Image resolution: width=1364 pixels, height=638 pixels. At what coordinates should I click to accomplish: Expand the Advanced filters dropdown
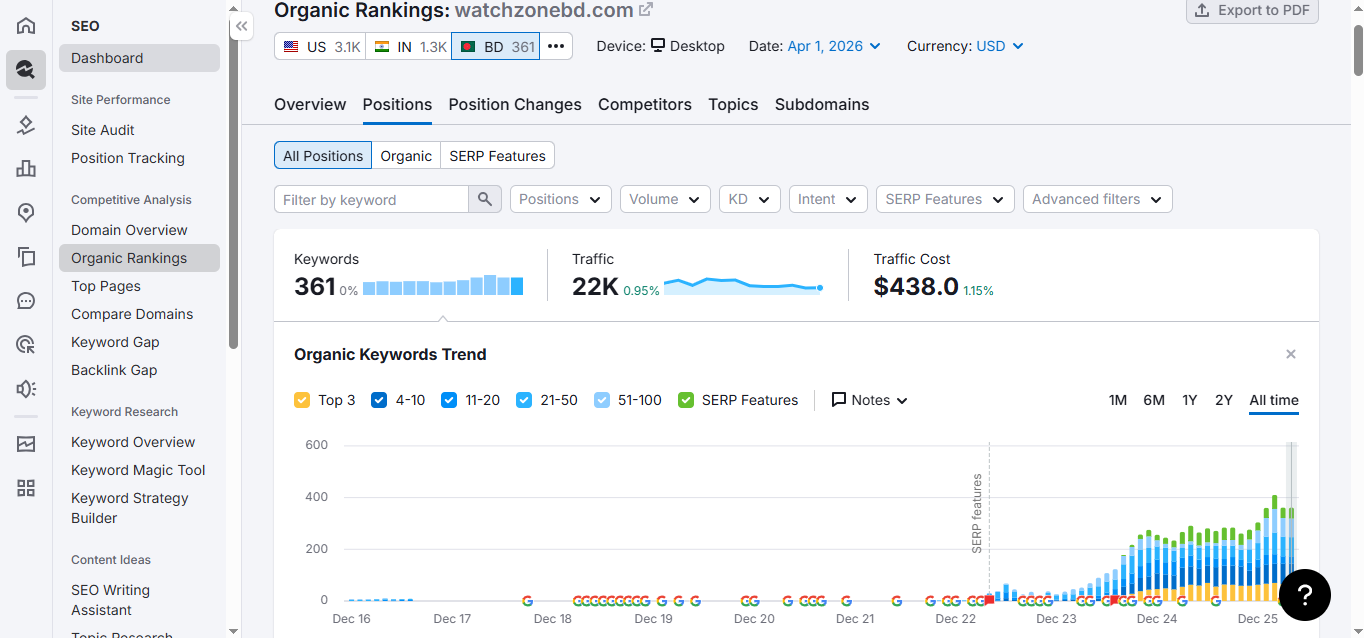coord(1098,199)
